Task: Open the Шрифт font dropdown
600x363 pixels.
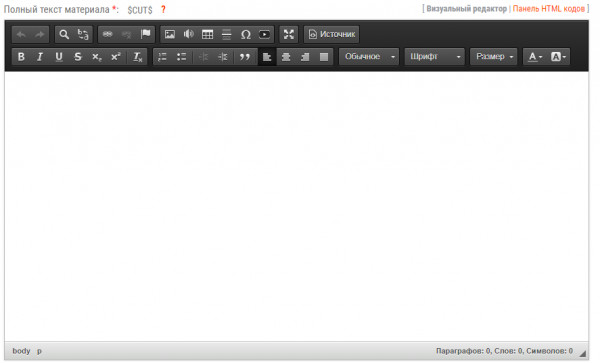Action: coord(435,57)
